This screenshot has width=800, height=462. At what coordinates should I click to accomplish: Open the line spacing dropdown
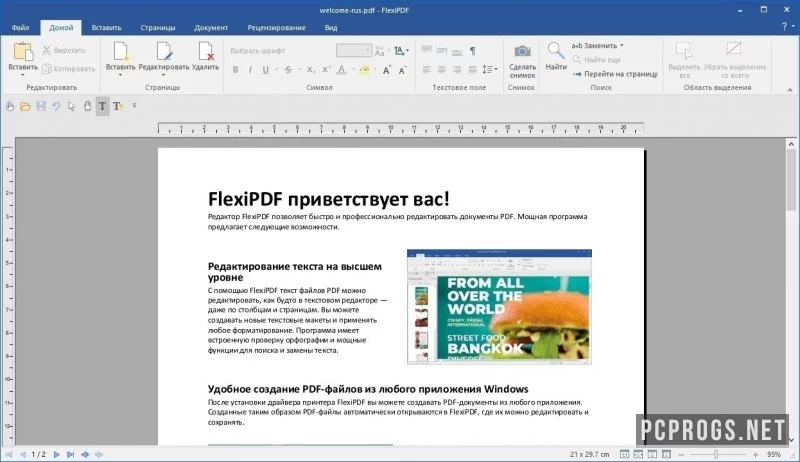click(490, 69)
